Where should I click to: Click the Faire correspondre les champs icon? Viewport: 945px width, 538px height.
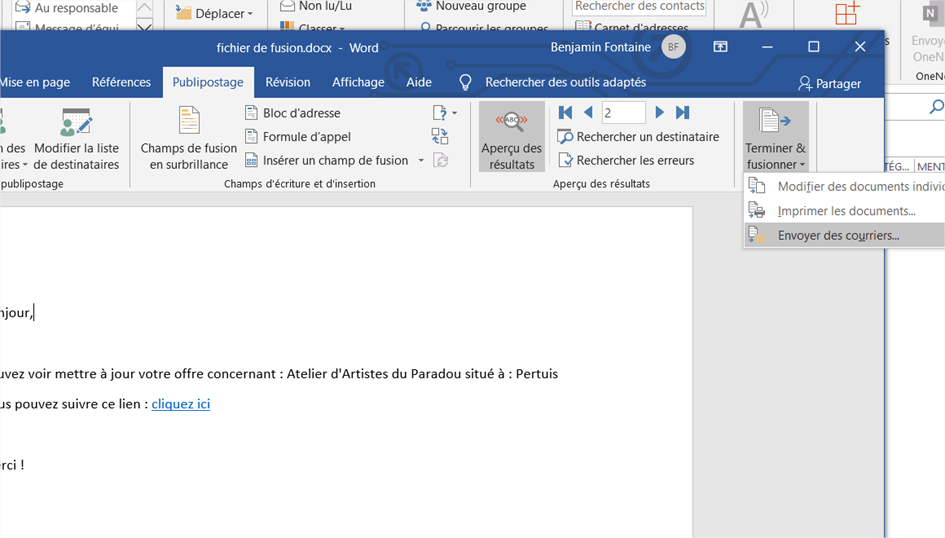click(440, 137)
